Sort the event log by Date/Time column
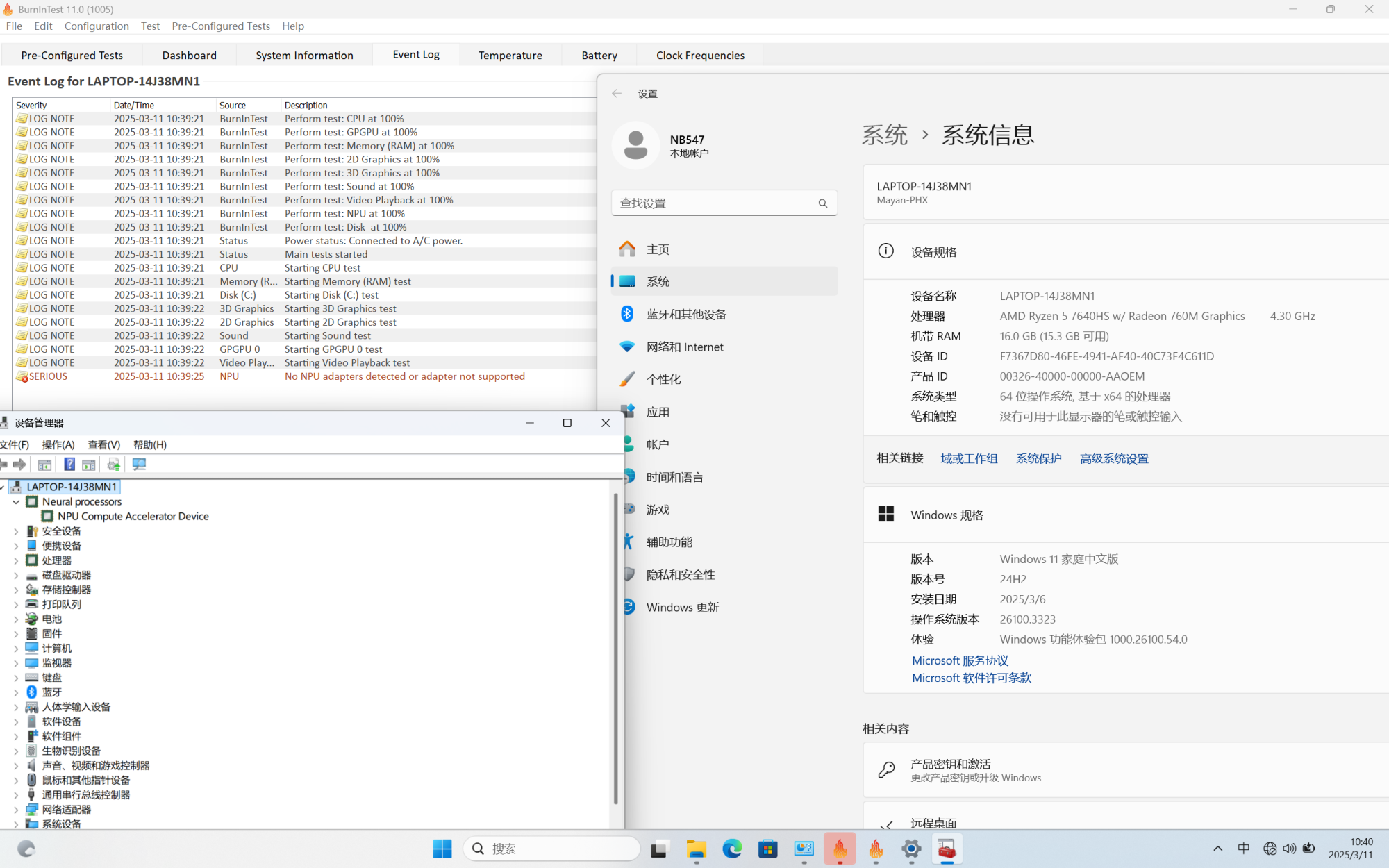The width and height of the screenshot is (1389, 868). [163, 106]
